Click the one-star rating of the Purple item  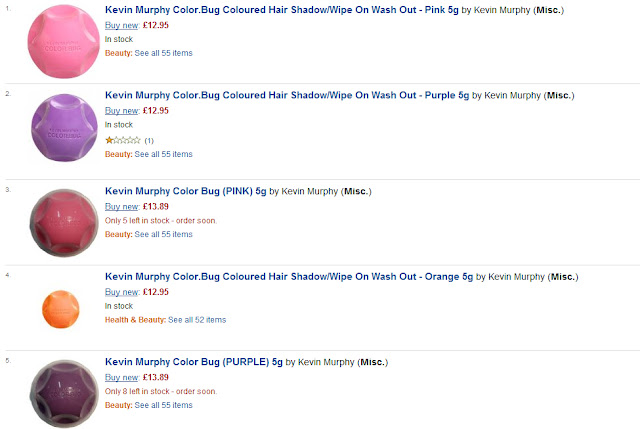[123, 140]
